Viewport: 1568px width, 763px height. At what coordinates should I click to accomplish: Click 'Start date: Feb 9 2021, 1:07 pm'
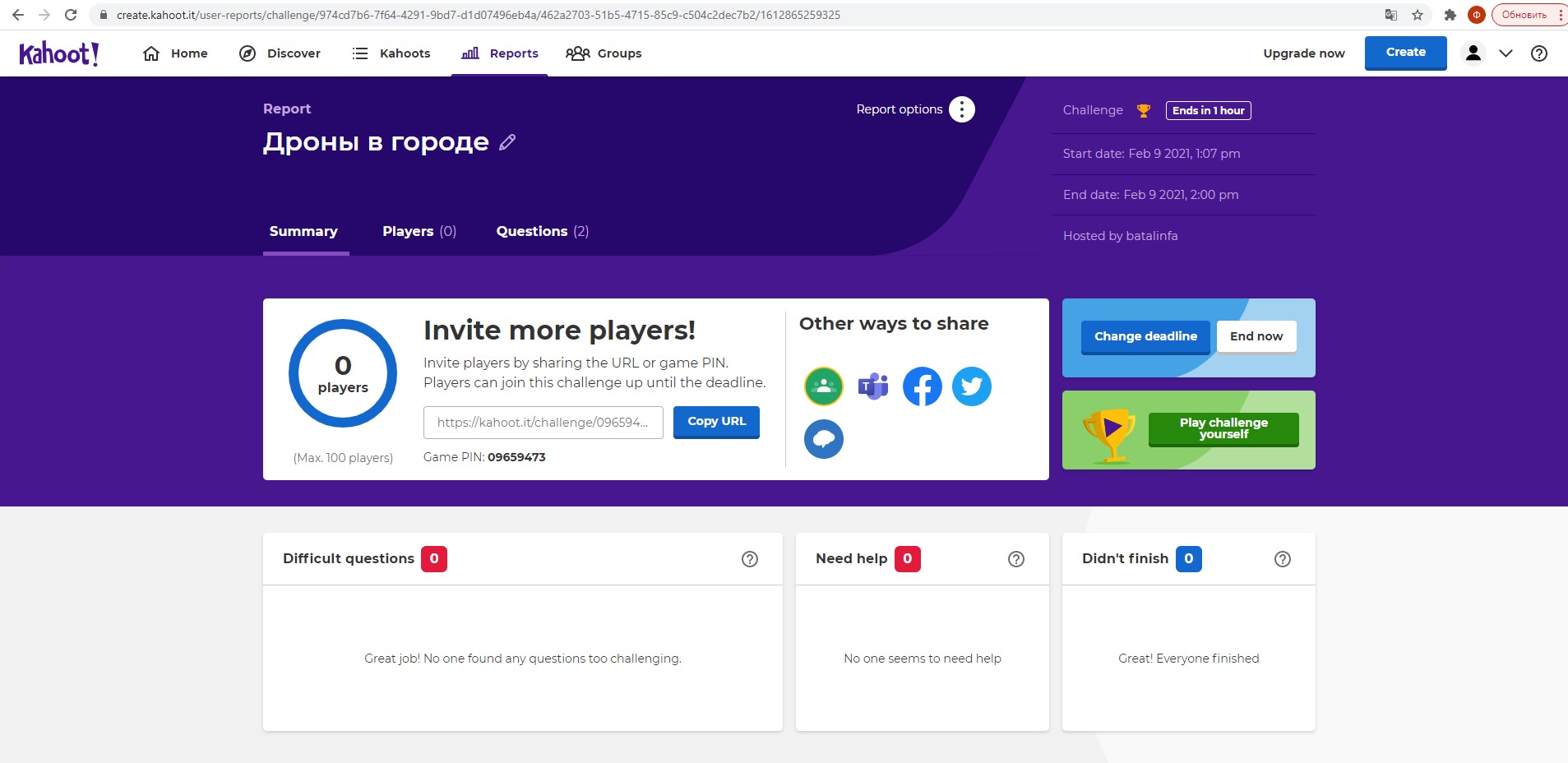(1151, 154)
